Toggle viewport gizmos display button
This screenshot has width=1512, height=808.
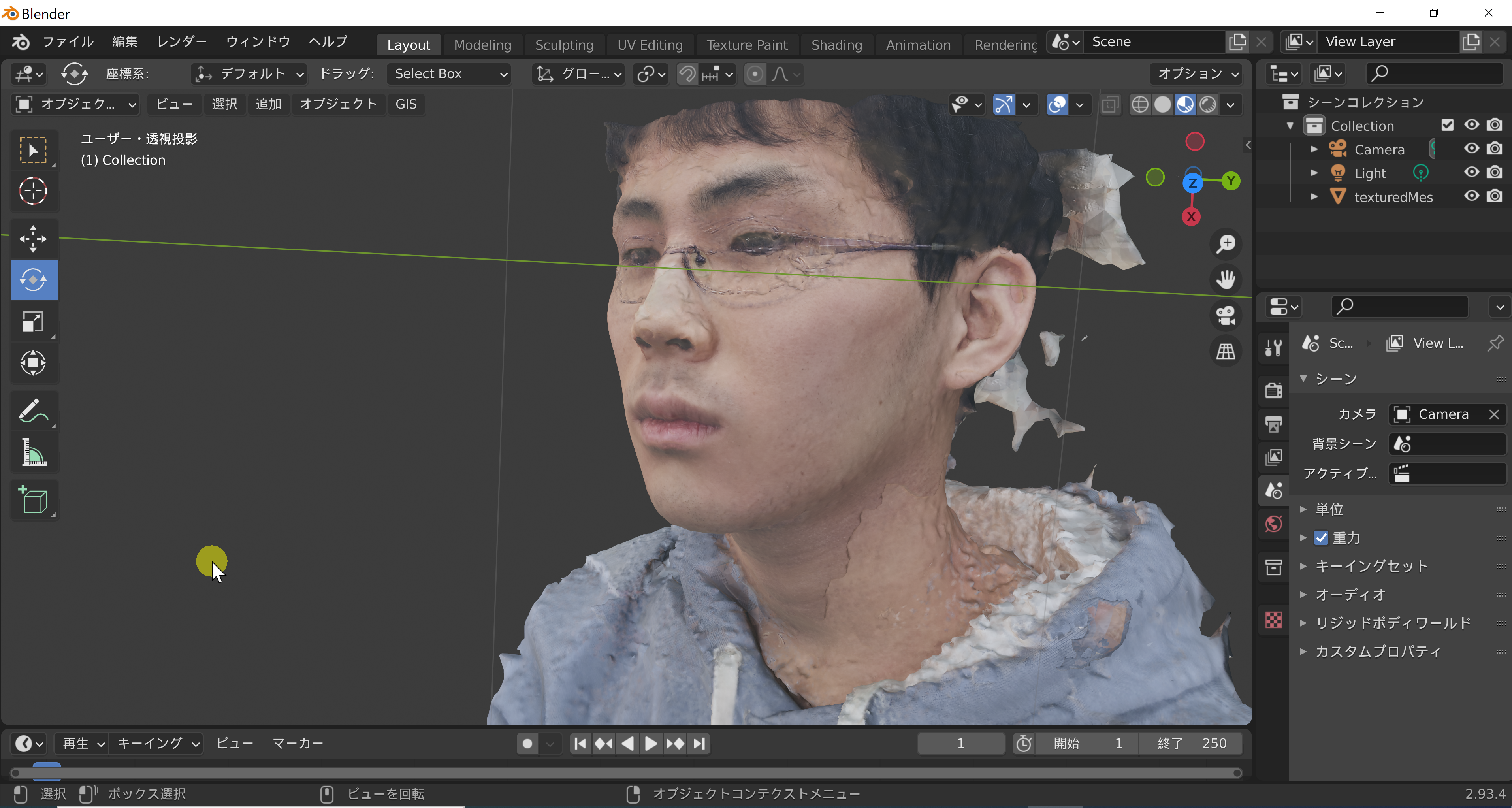(x=1003, y=104)
